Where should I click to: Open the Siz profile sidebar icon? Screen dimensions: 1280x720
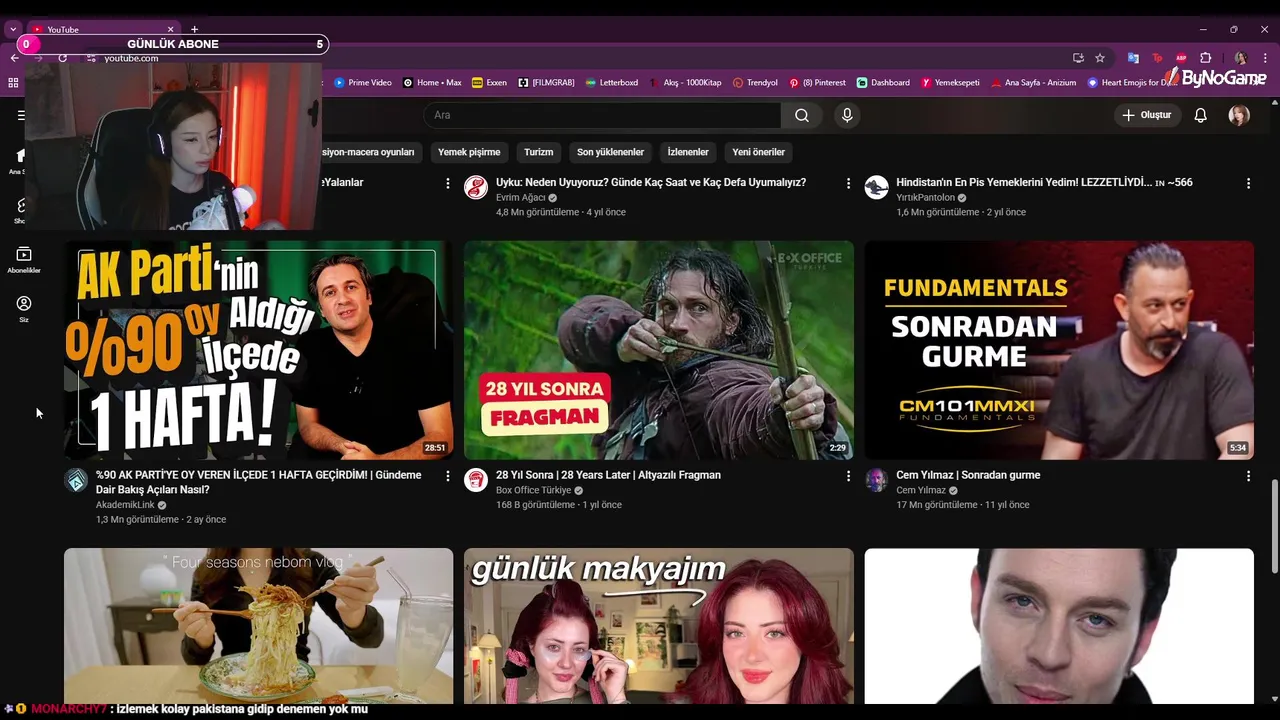[24, 308]
